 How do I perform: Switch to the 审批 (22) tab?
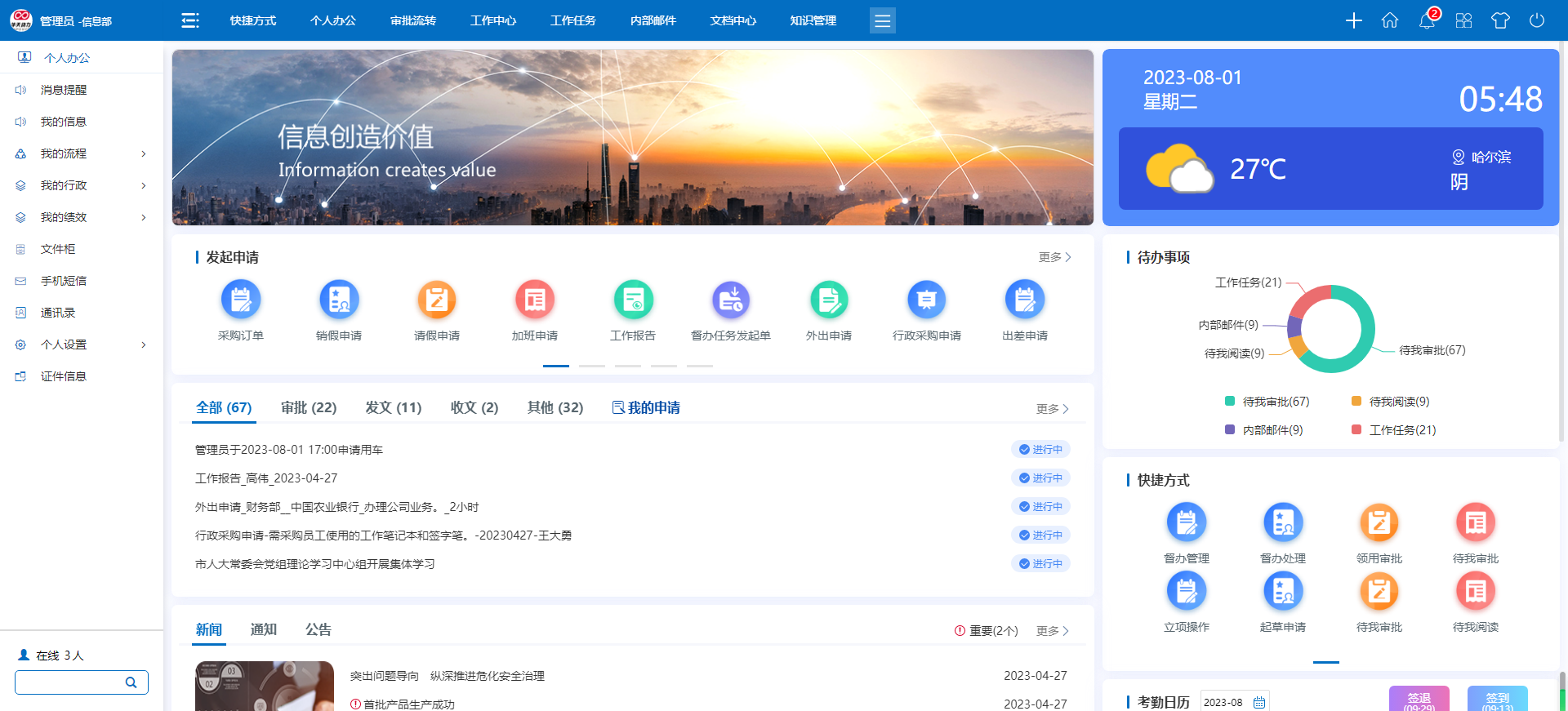click(x=309, y=407)
